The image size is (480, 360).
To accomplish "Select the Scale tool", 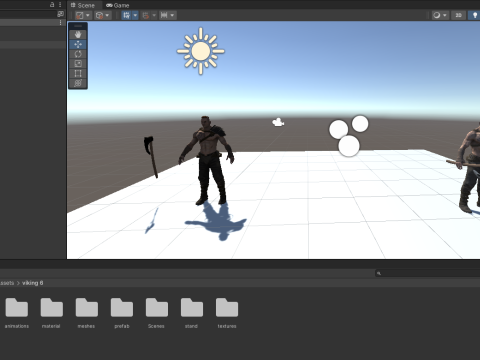I will tap(78, 64).
